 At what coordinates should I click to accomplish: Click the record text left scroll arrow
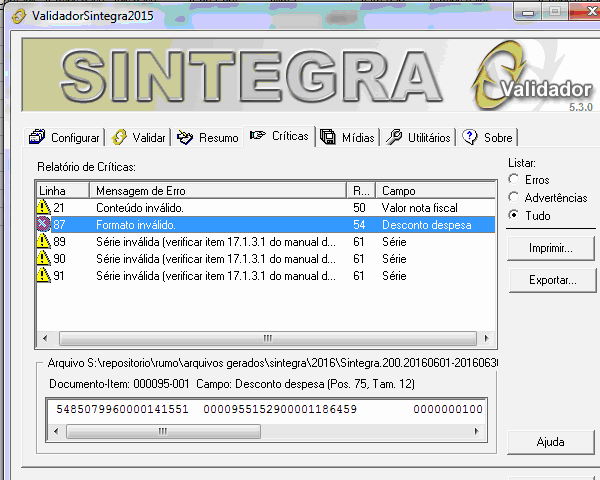56,431
